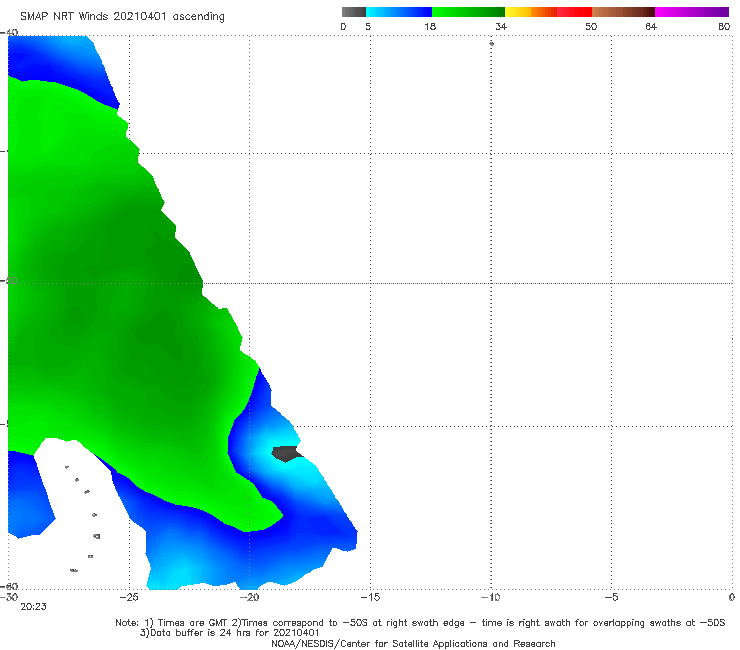Click the NOAA/NESDIS credit line
740x650 pixels.
coord(413,644)
